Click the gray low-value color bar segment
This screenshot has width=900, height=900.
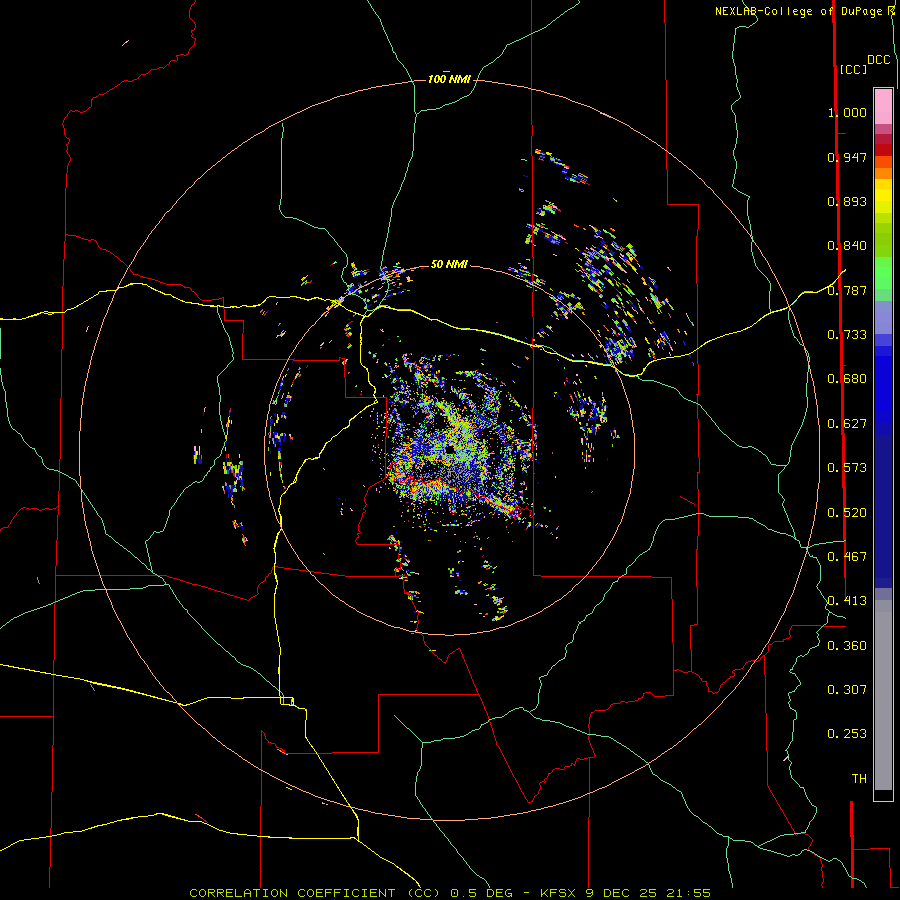883,695
